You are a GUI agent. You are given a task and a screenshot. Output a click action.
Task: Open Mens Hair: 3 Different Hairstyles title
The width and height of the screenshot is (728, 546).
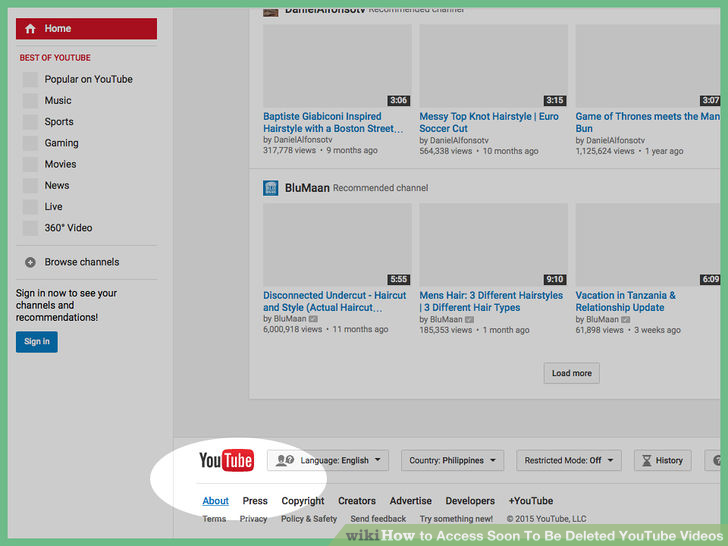coord(491,301)
